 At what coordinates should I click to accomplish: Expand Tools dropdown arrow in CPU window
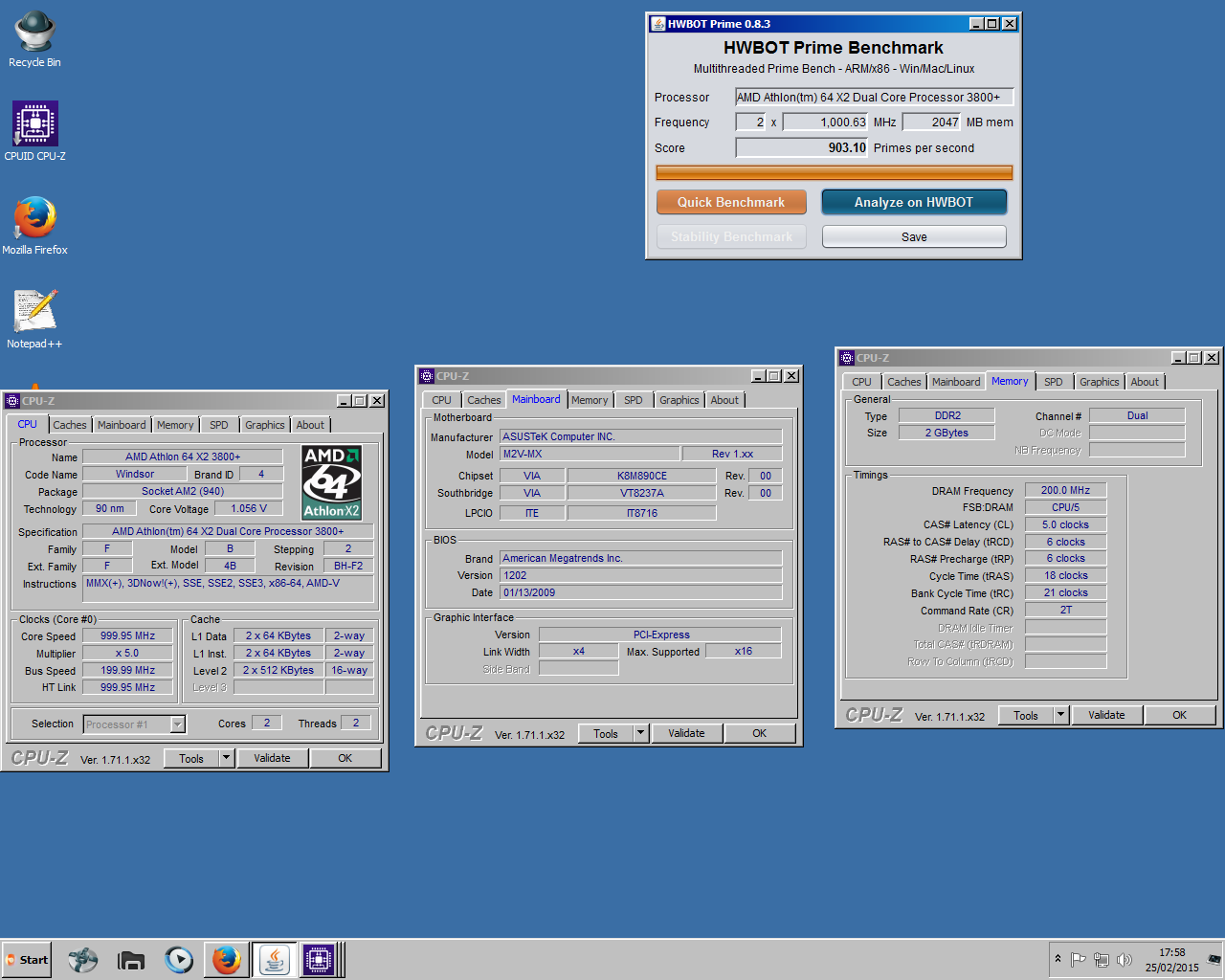227,758
